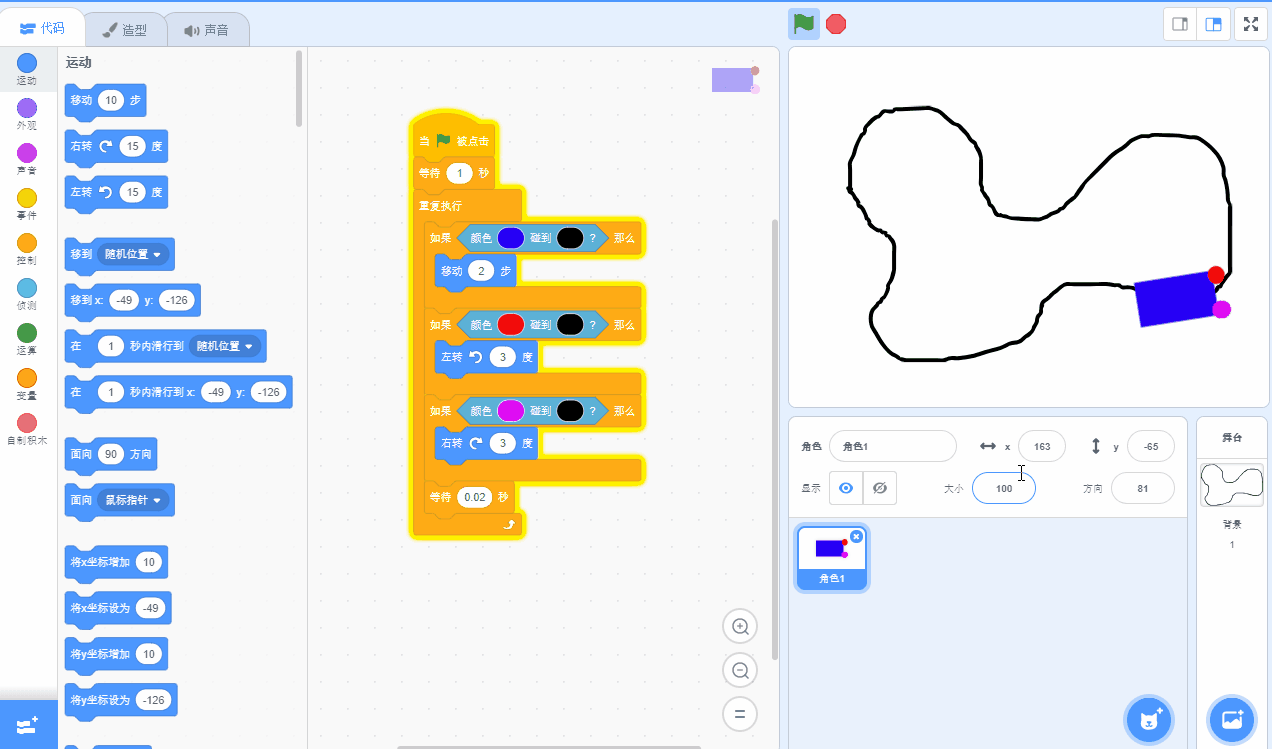Hide the sprite with crossed-eye icon

tap(879, 488)
